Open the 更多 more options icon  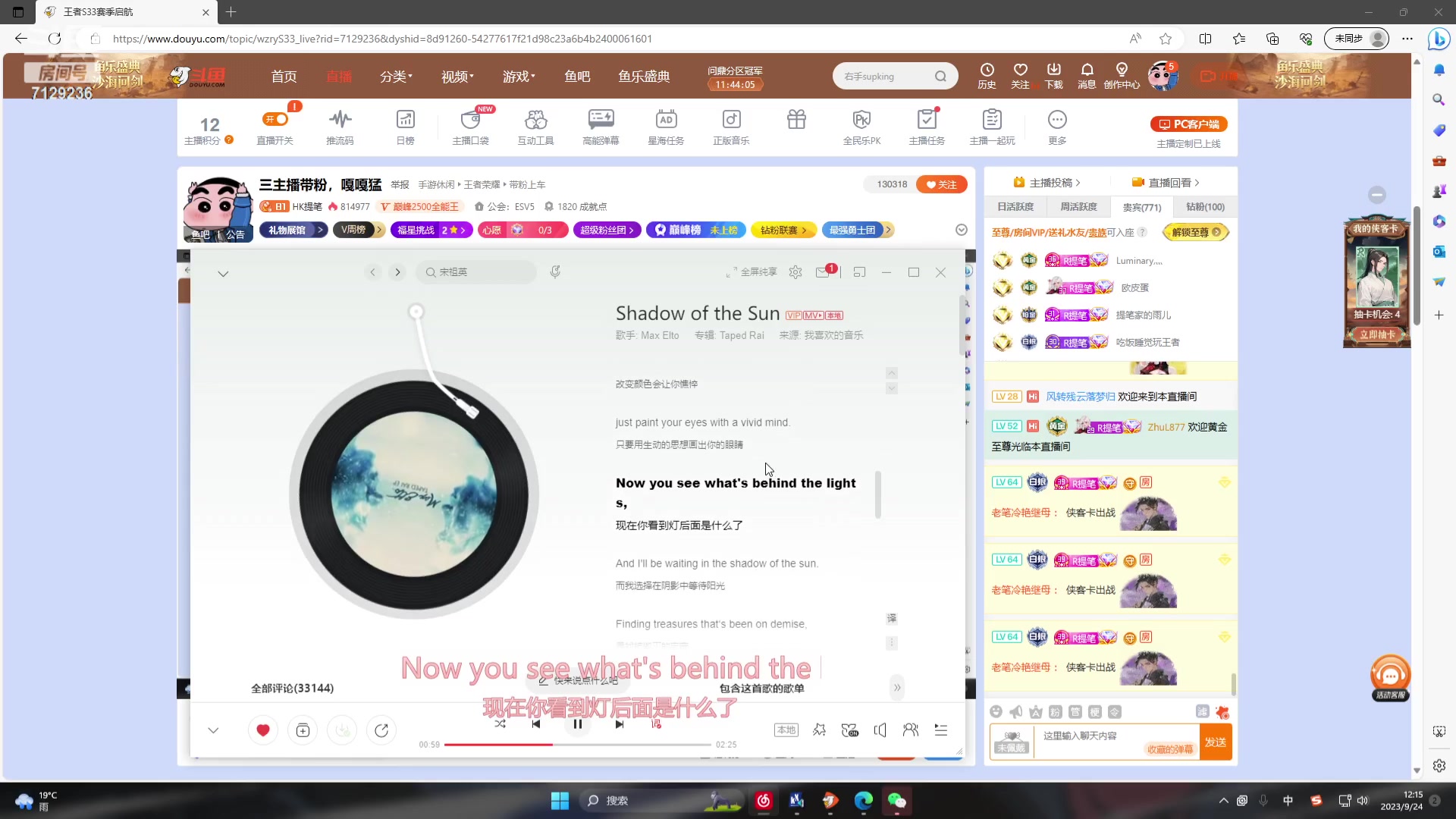pos(1057,127)
